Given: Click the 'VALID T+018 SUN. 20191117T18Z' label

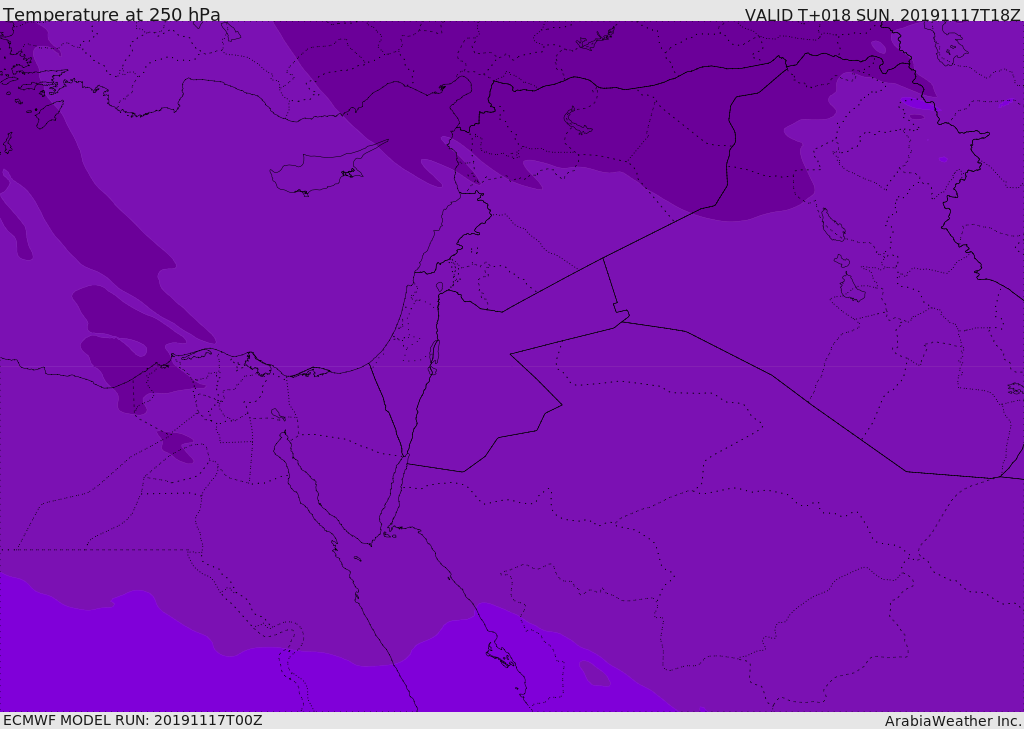Looking at the screenshot, I should coord(882,15).
